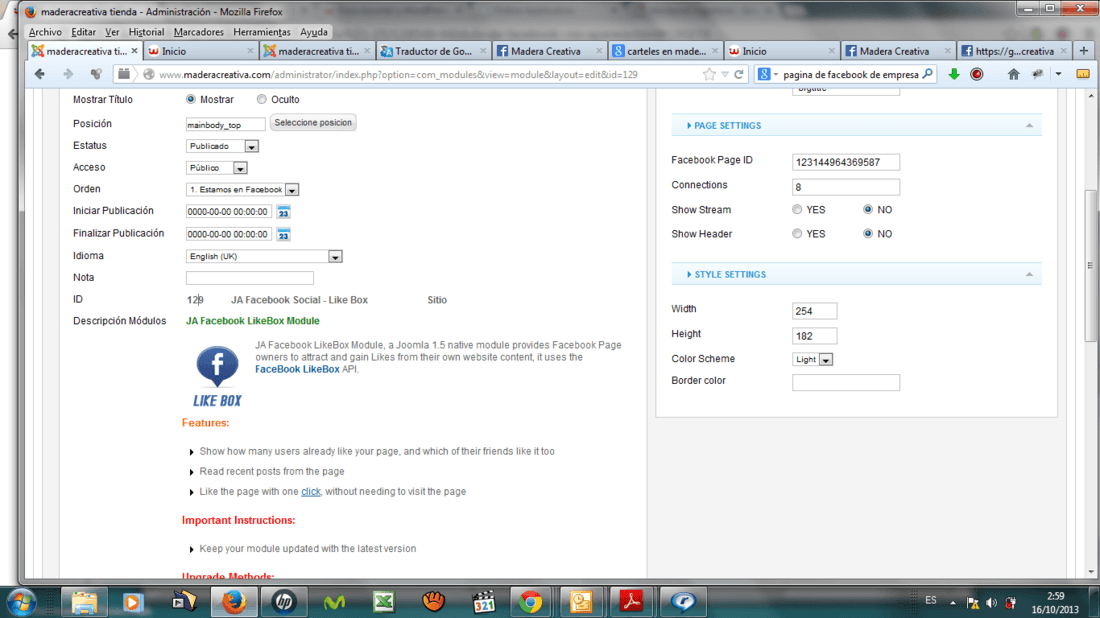The height and width of the screenshot is (618, 1100).
Task: Open the green M Movistar taskbar icon
Action: click(x=334, y=602)
